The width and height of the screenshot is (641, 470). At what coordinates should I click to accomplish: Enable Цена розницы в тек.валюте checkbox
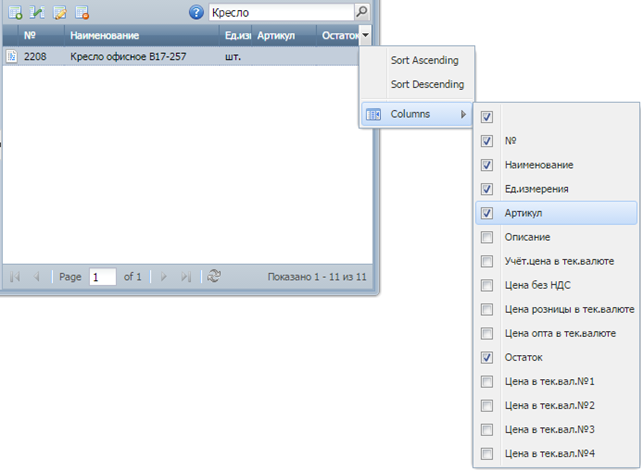[486, 309]
